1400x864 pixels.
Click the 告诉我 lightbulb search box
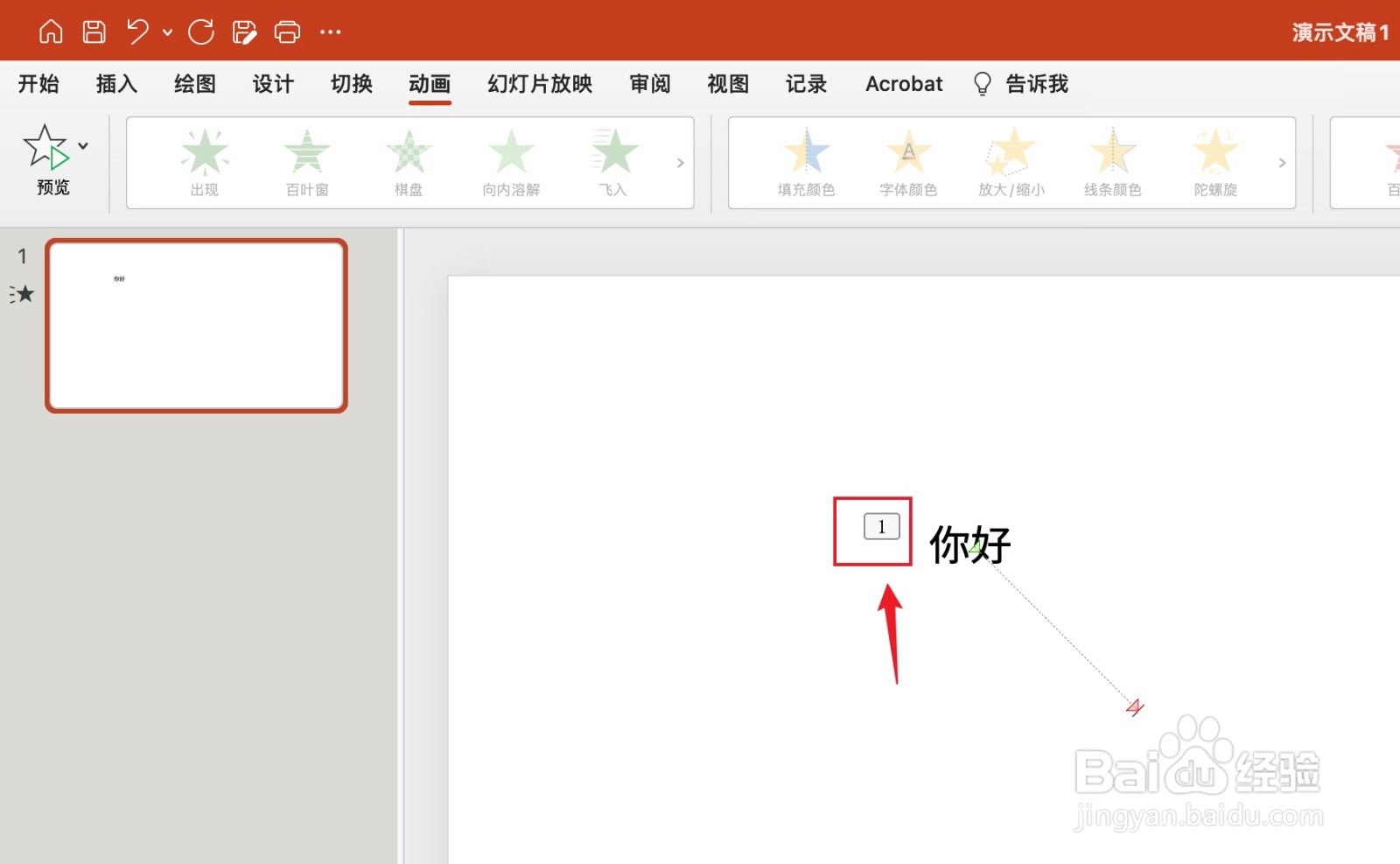coord(1021,84)
